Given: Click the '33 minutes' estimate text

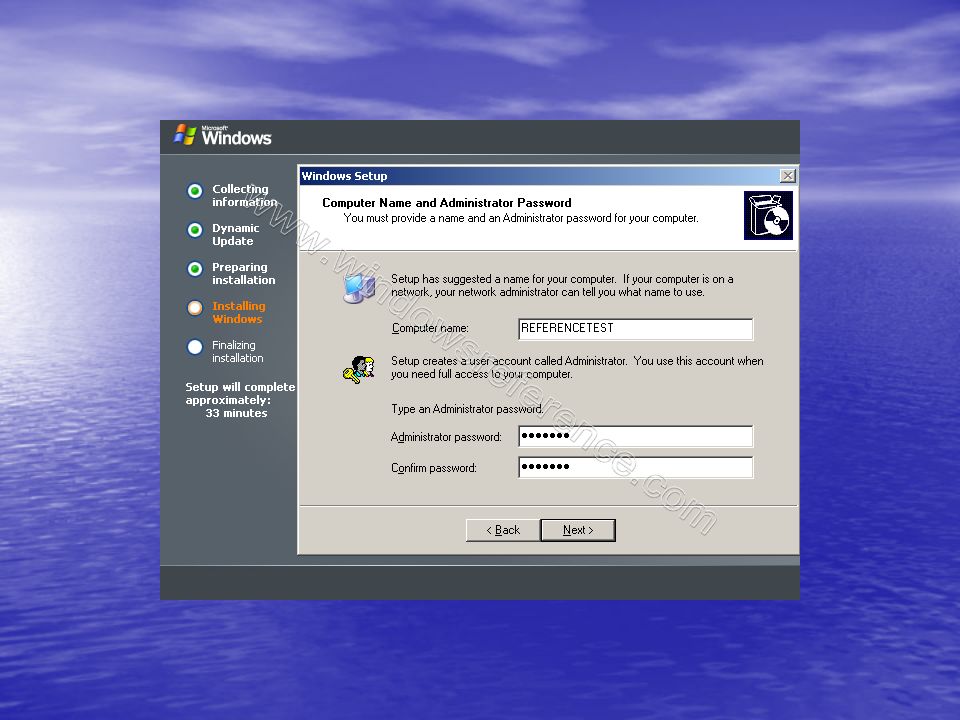Looking at the screenshot, I should (236, 413).
